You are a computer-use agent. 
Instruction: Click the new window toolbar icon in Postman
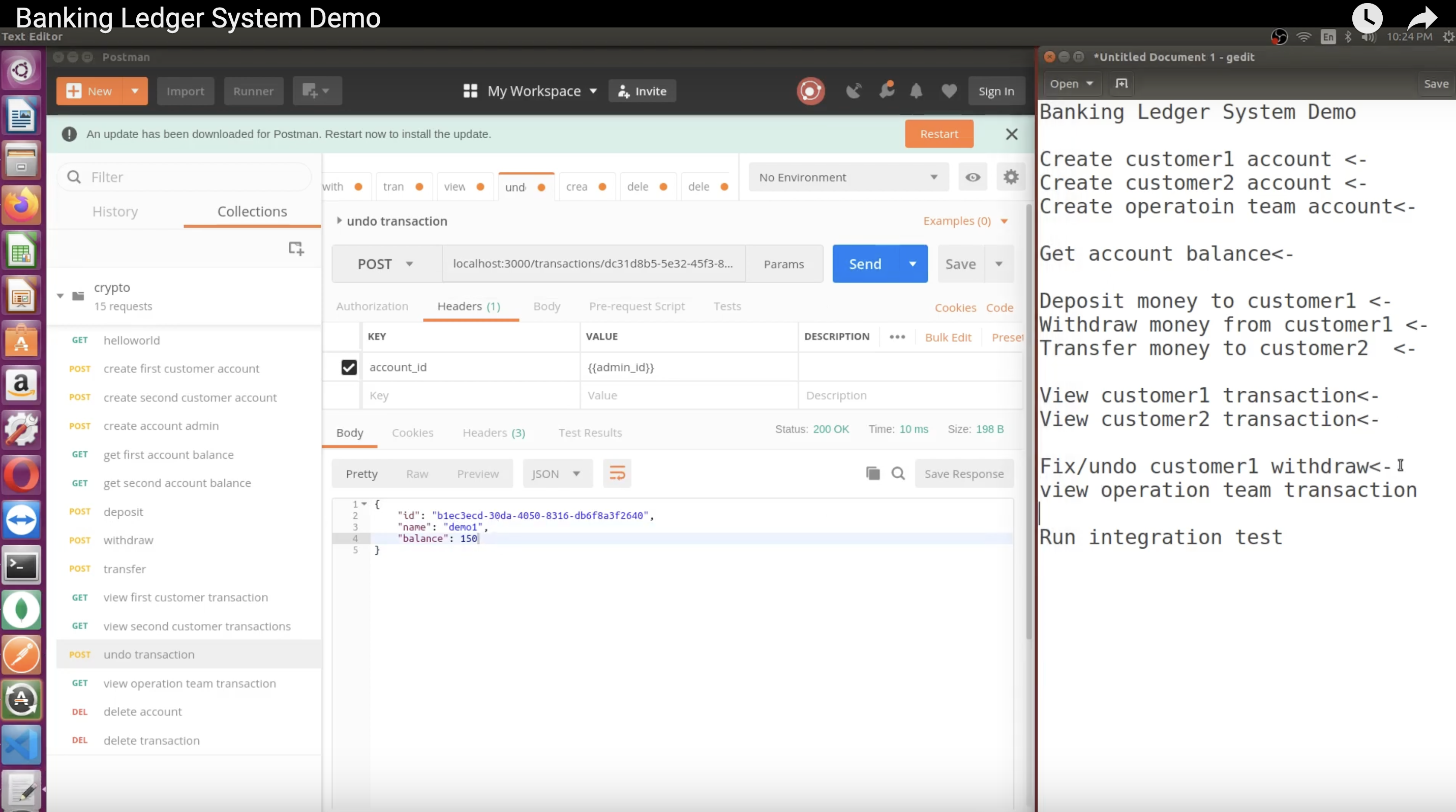point(317,91)
